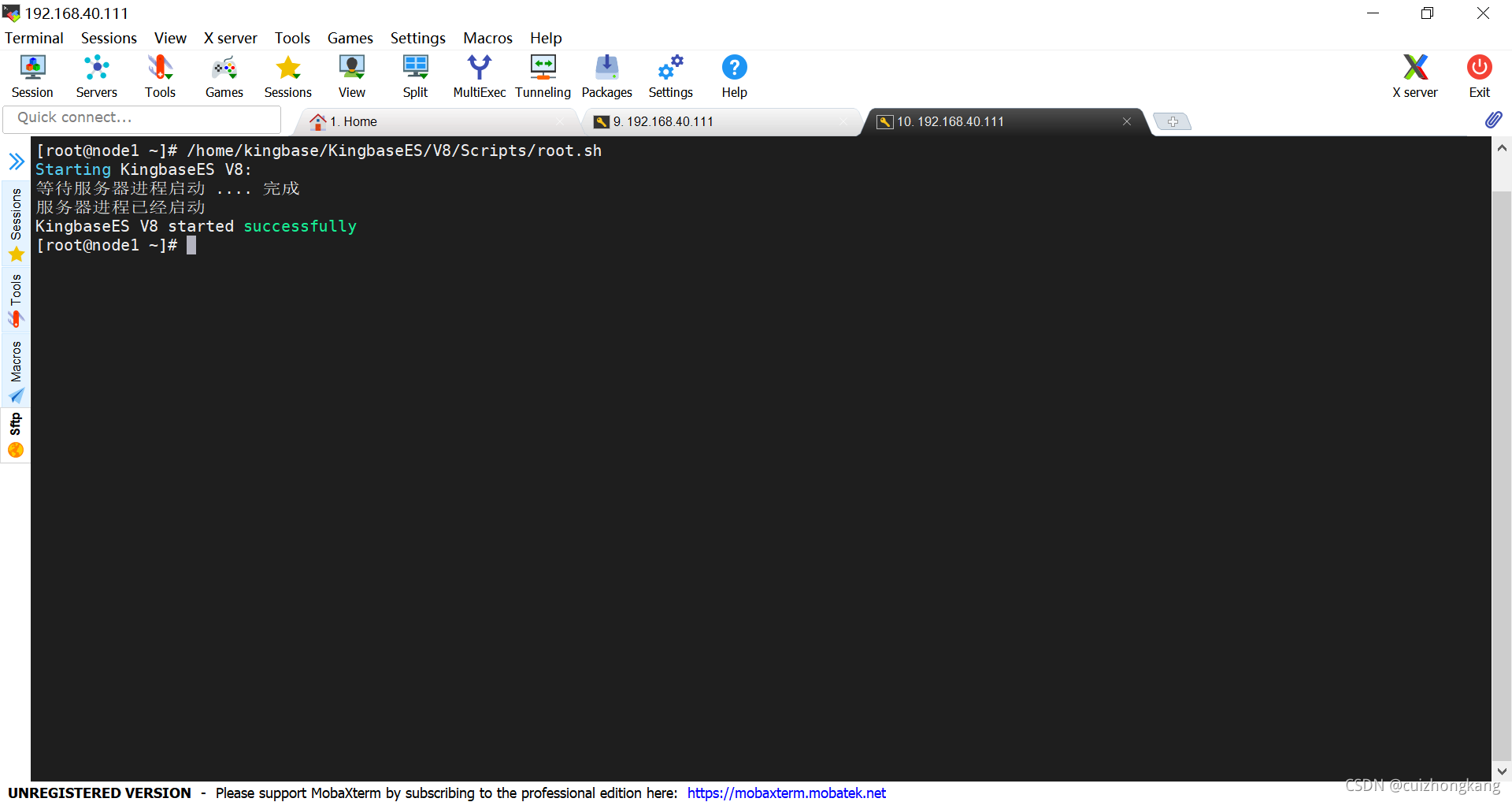The width and height of the screenshot is (1512, 802).
Task: Click the 'successfully' green text
Action: coord(300,226)
